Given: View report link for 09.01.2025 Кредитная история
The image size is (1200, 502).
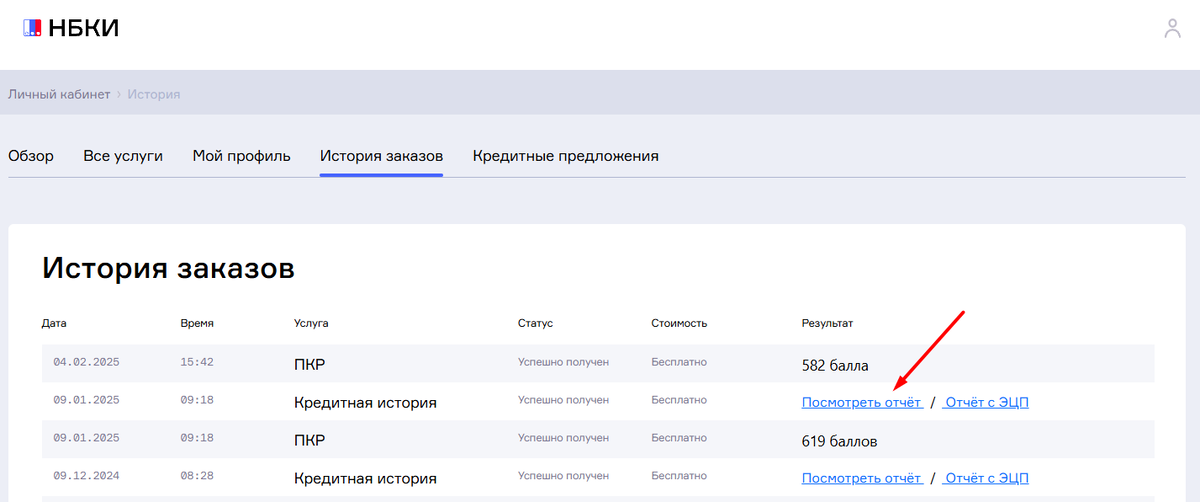Looking at the screenshot, I should coord(862,402).
